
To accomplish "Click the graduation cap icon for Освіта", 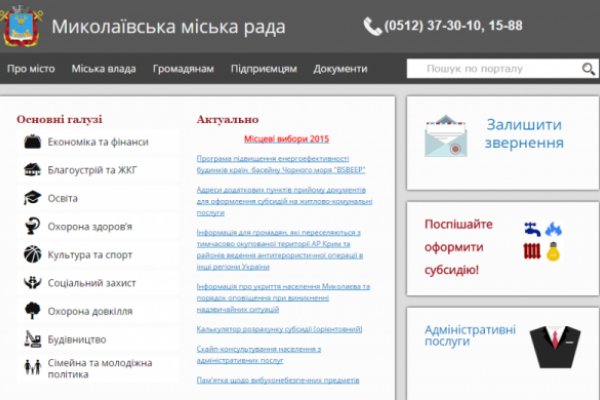I will [x=32, y=198].
